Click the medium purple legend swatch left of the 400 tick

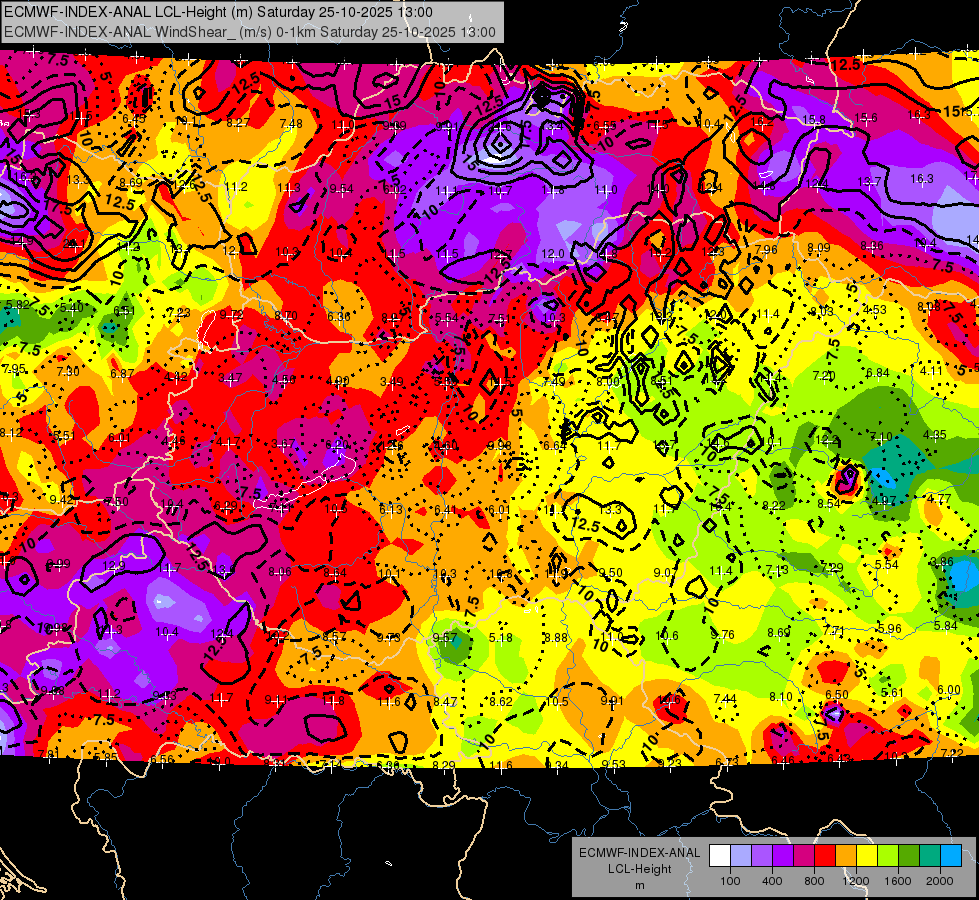tap(762, 856)
